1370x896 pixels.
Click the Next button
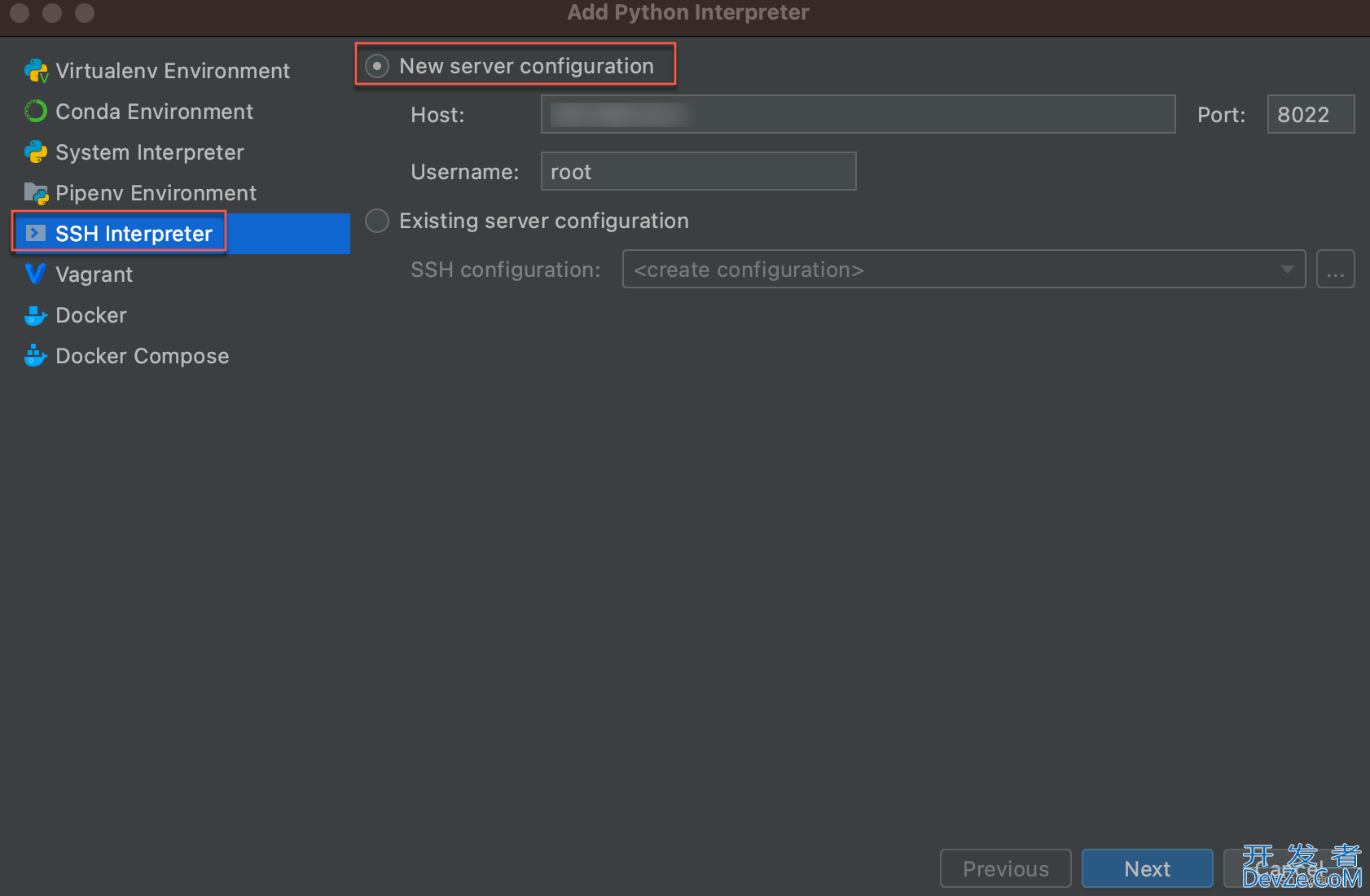point(1147,868)
